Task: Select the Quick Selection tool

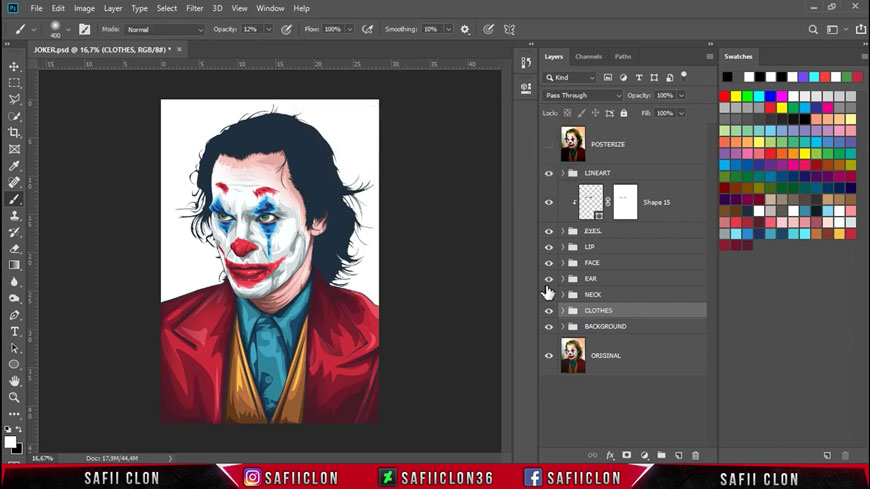Action: pos(14,116)
